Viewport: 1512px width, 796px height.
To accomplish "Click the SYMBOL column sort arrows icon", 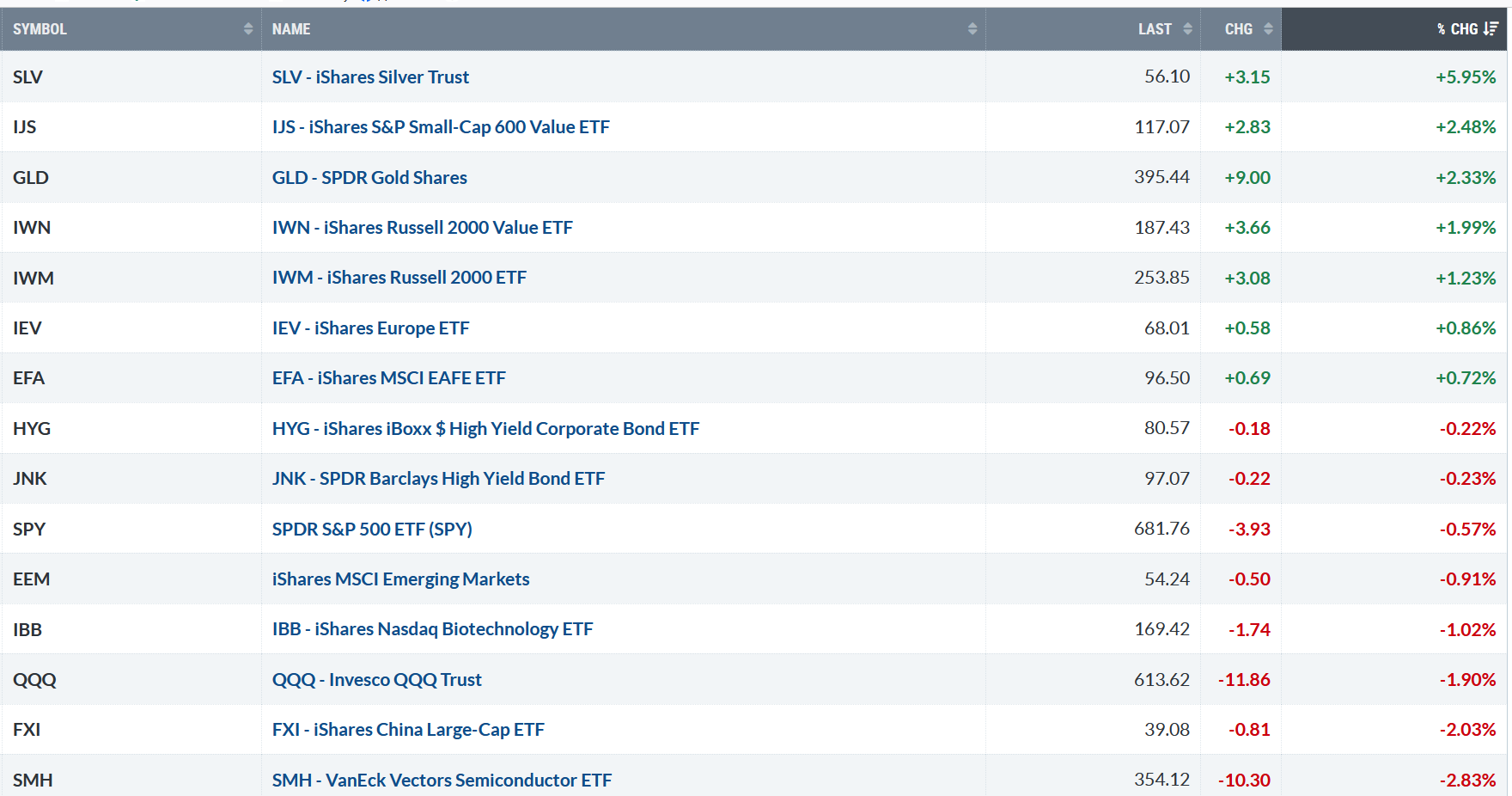I will click(248, 29).
